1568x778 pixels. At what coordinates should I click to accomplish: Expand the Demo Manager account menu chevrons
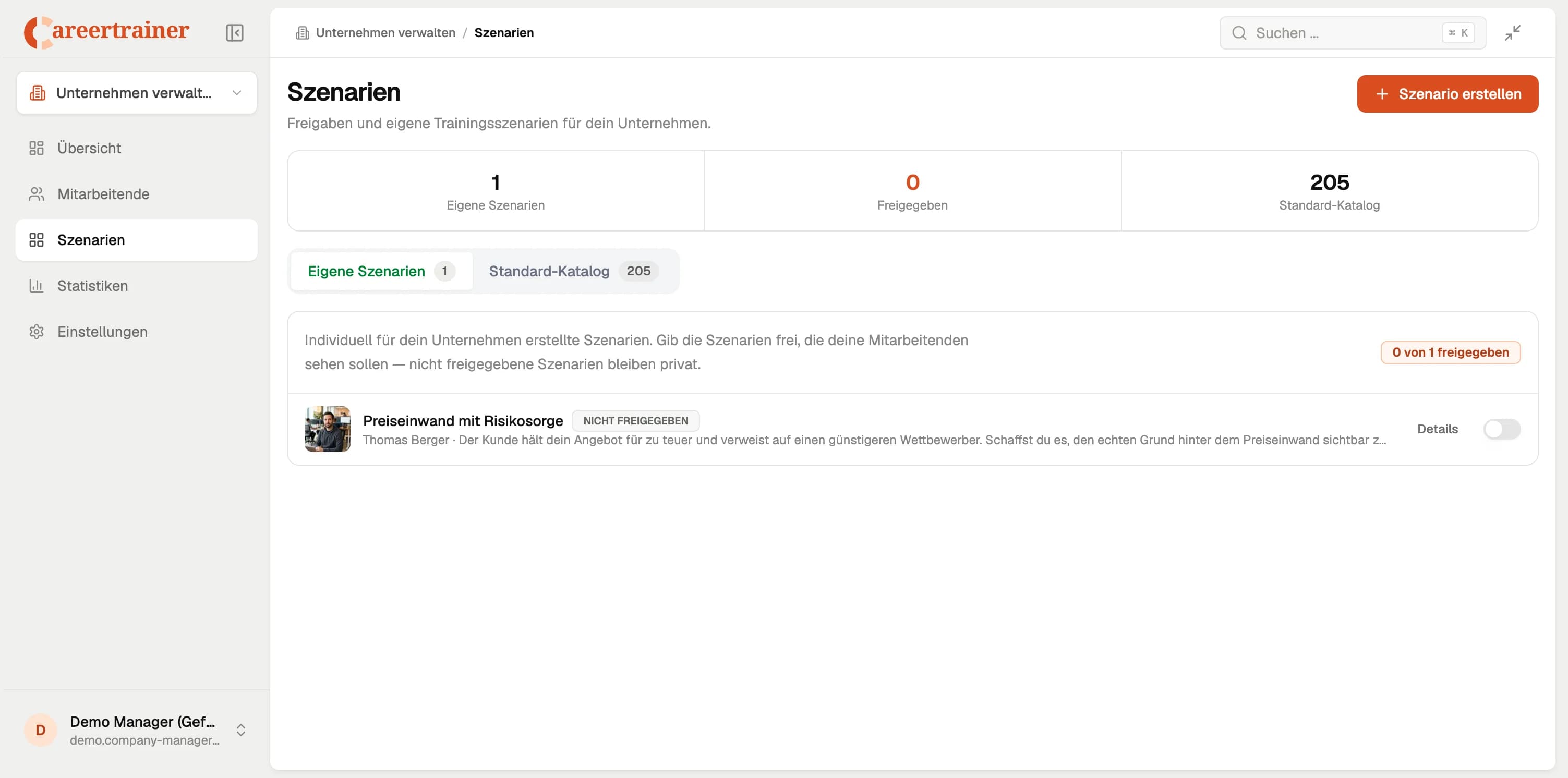[x=241, y=730]
